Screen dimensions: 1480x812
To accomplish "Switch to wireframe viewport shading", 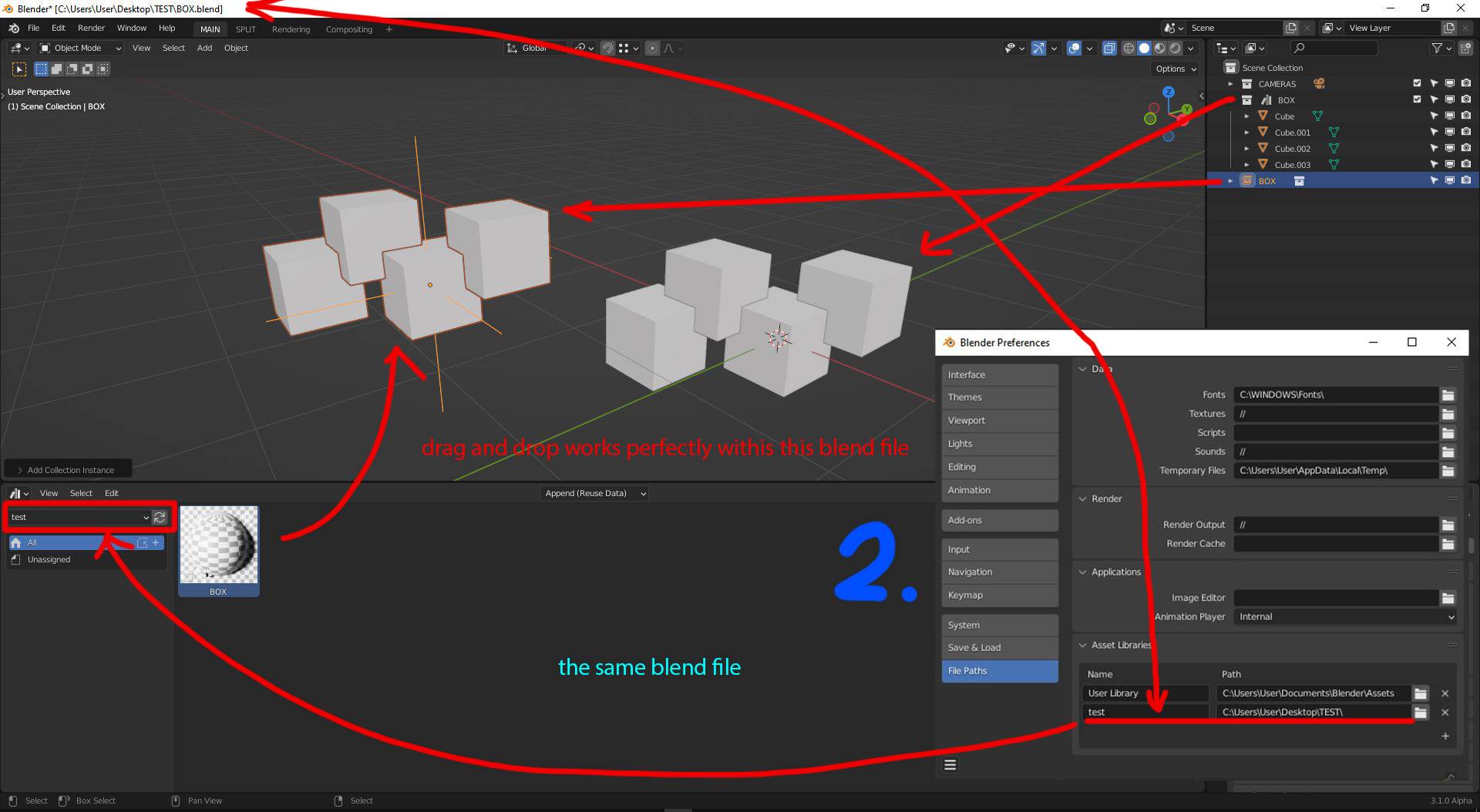I will tap(1128, 49).
